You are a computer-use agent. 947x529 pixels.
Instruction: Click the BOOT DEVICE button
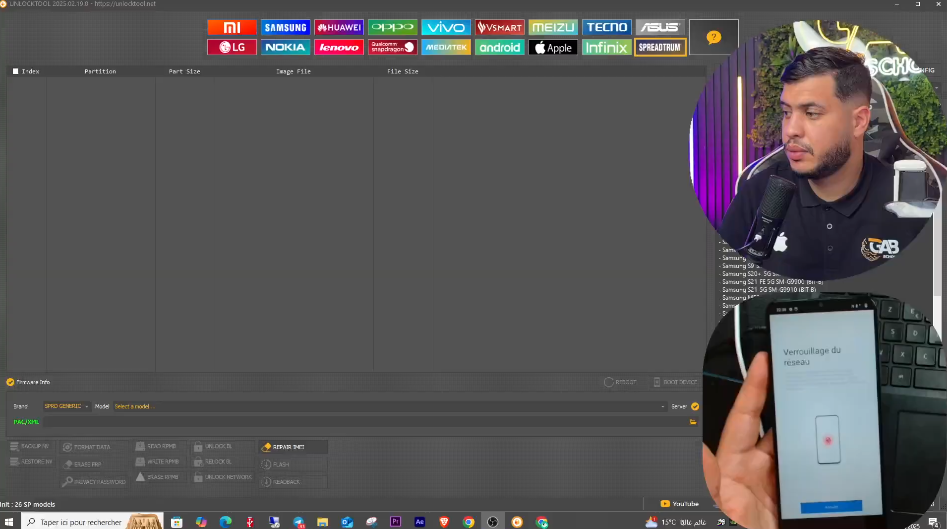(675, 382)
